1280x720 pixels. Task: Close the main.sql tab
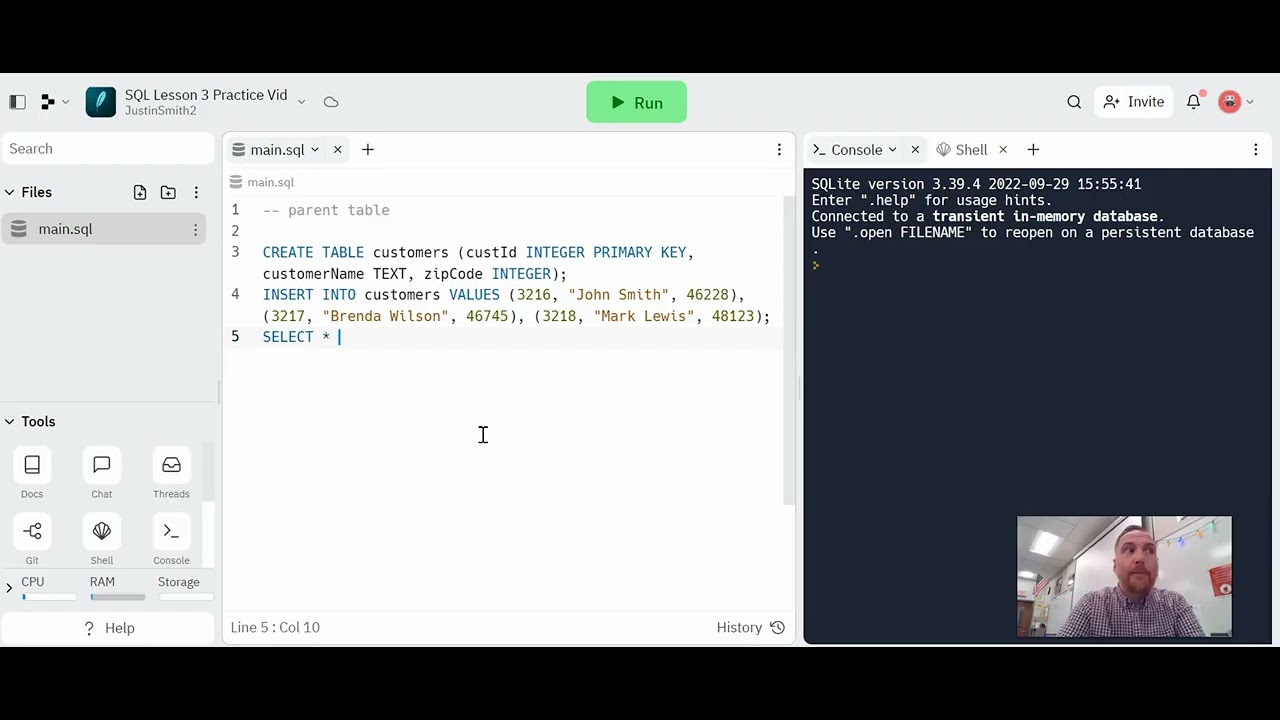tap(337, 150)
